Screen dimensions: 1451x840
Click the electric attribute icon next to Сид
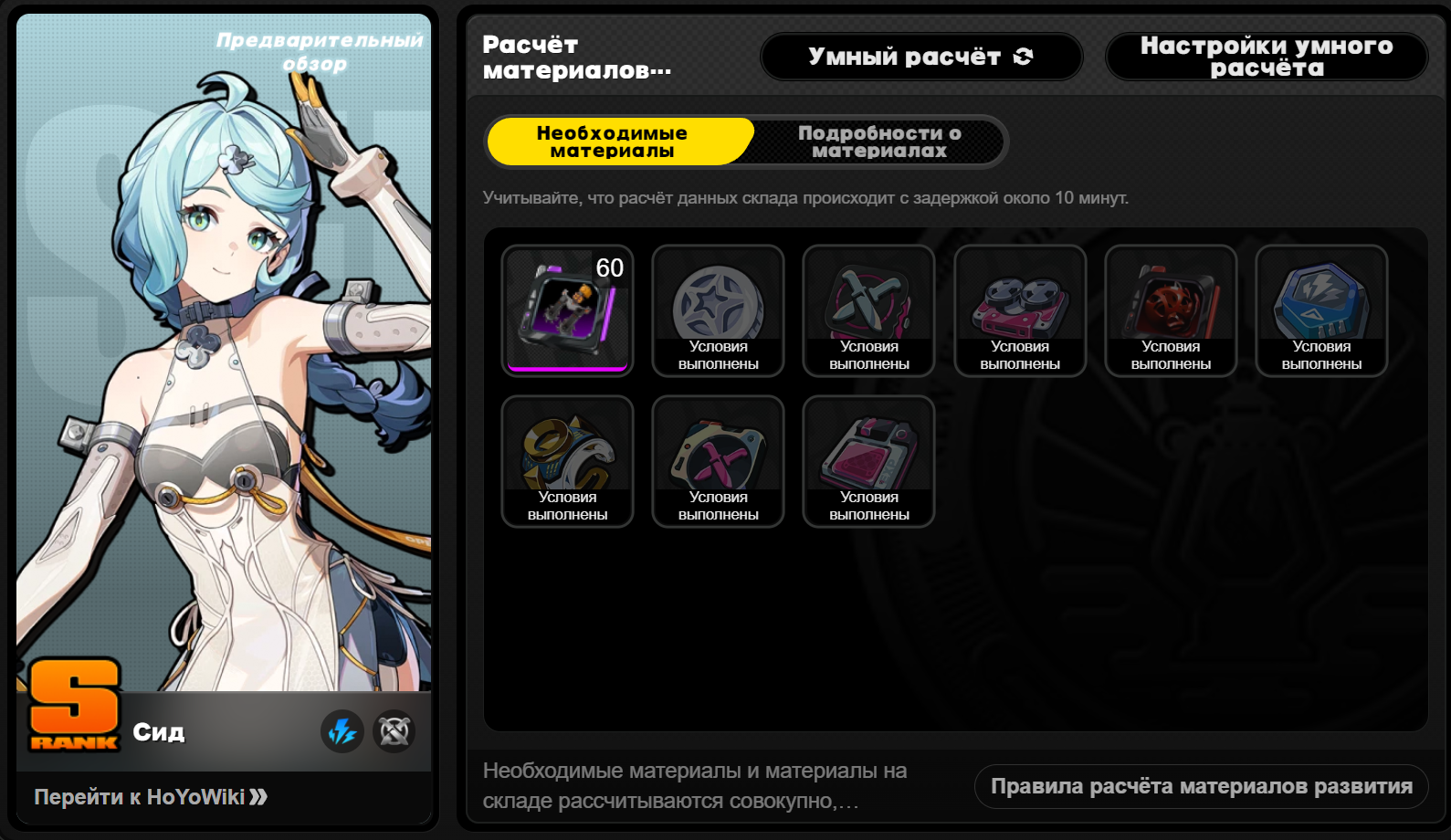(342, 731)
